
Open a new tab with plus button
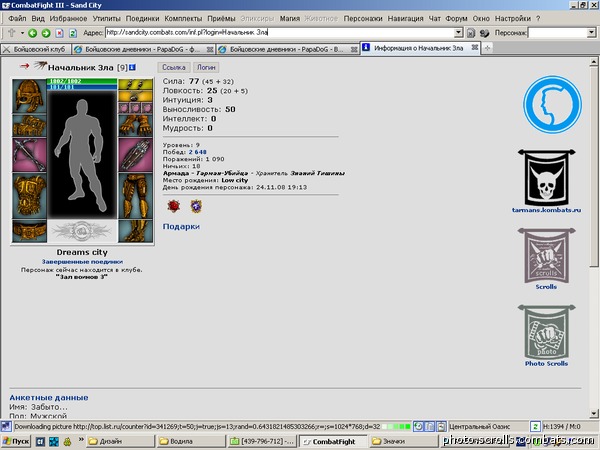[487, 48]
